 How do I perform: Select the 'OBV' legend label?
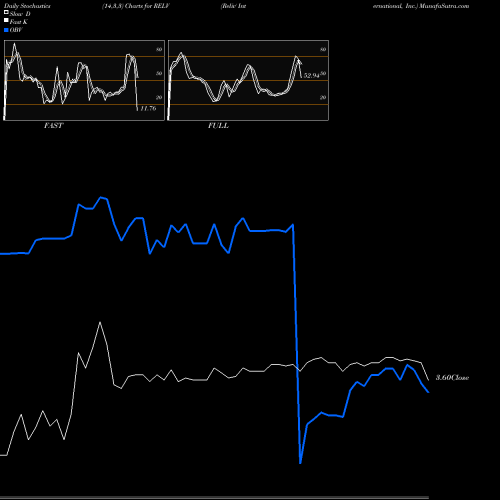coord(16,30)
